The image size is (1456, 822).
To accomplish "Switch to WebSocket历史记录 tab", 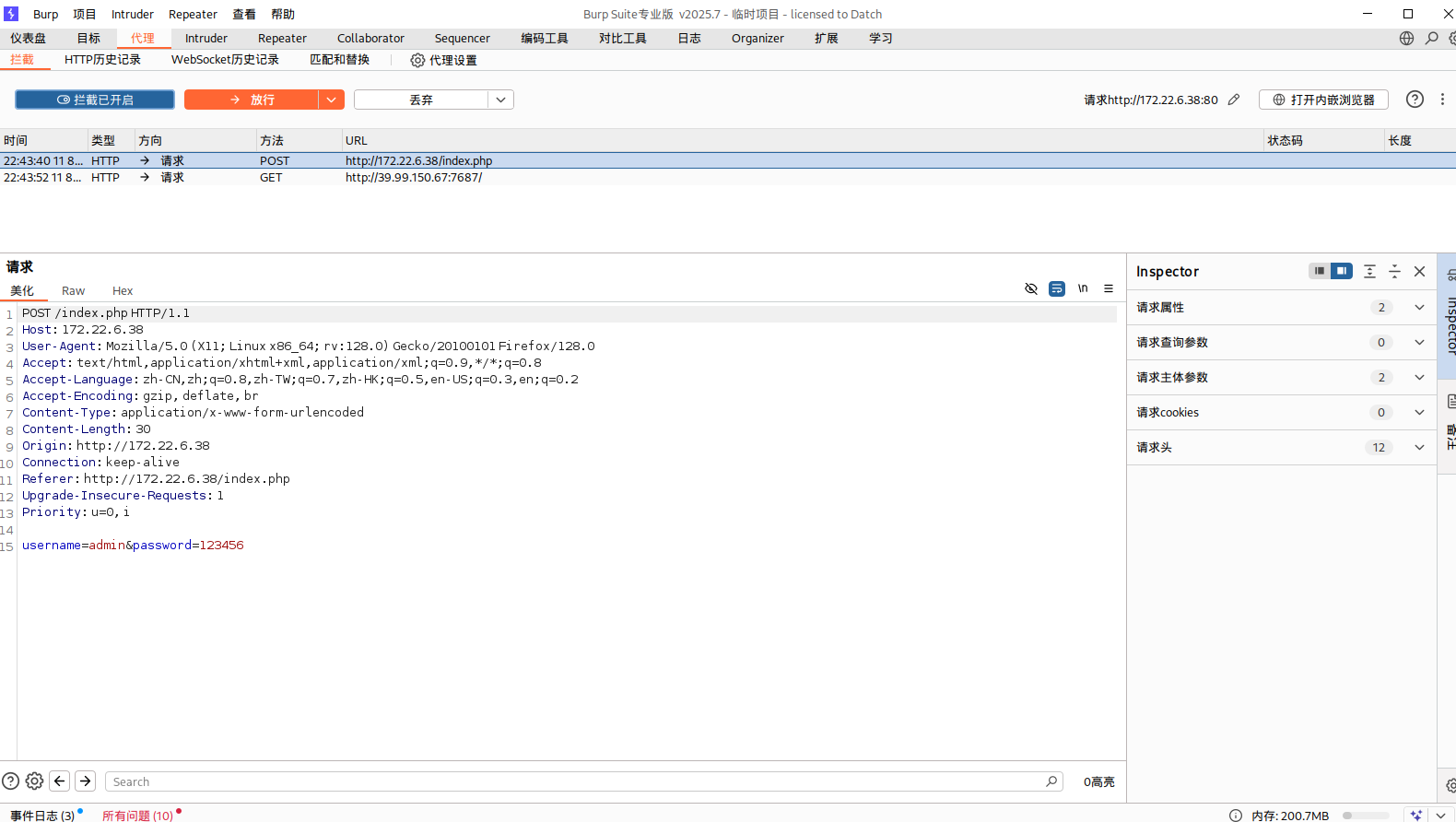I will pos(225,59).
